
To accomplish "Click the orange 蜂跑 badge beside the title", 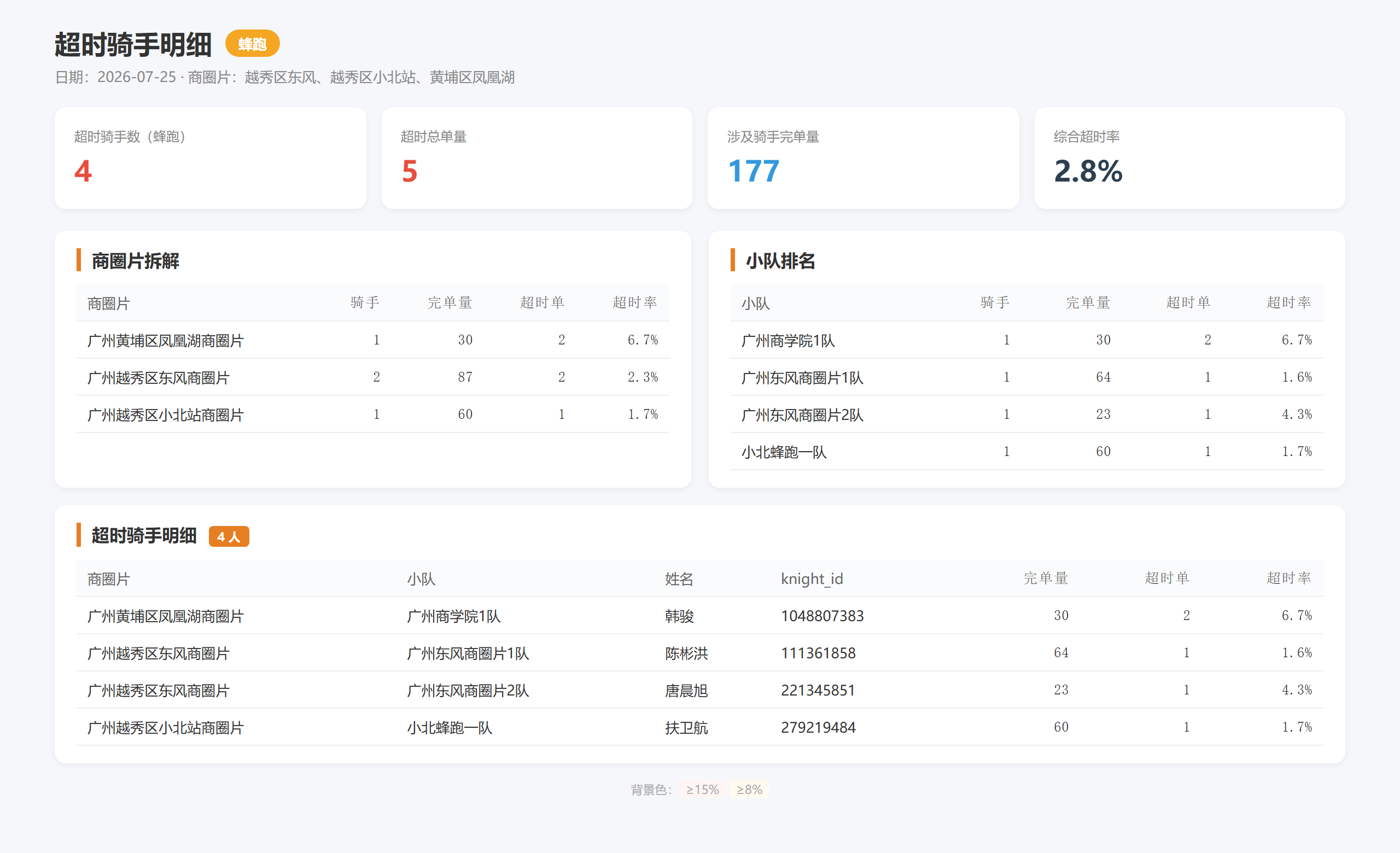I will 252,44.
